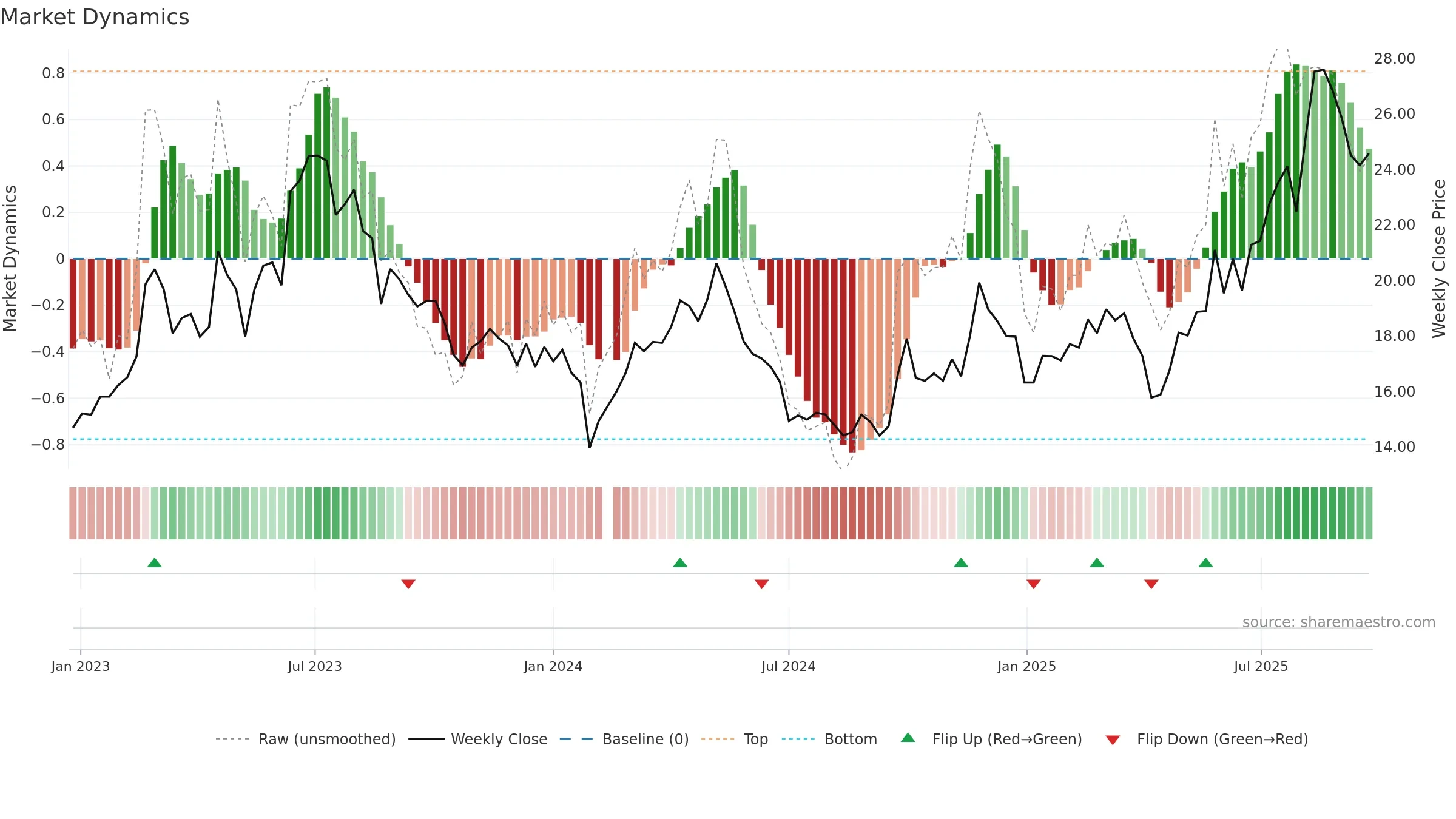Click the −0.8 left axis tick label

click(x=48, y=445)
